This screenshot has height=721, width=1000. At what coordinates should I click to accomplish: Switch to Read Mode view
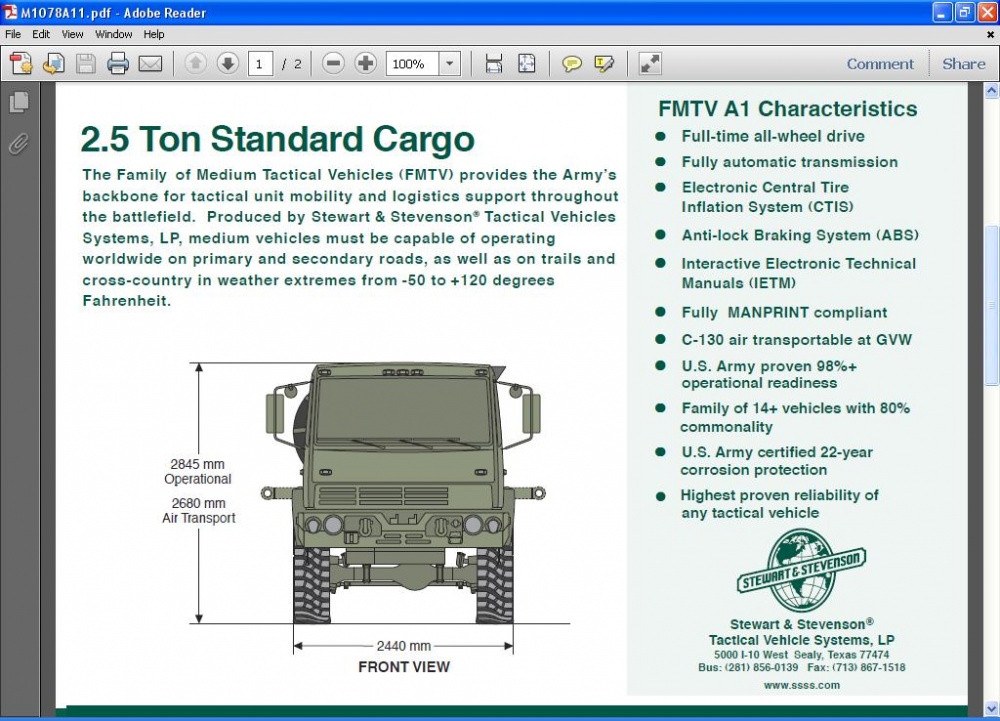(x=650, y=64)
